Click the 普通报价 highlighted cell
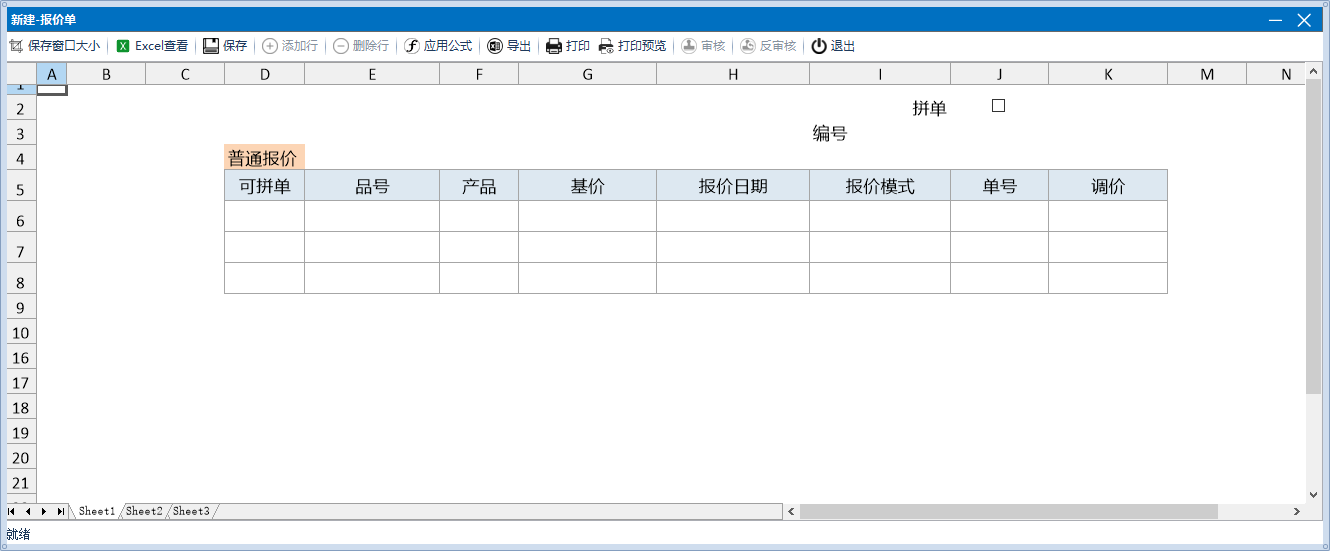This screenshot has height=551, width=1330. [263, 158]
